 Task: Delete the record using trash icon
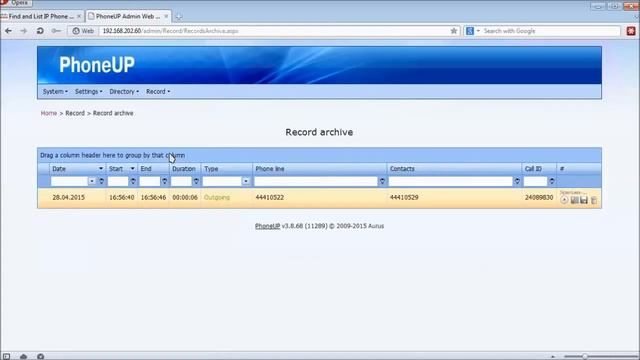point(594,200)
